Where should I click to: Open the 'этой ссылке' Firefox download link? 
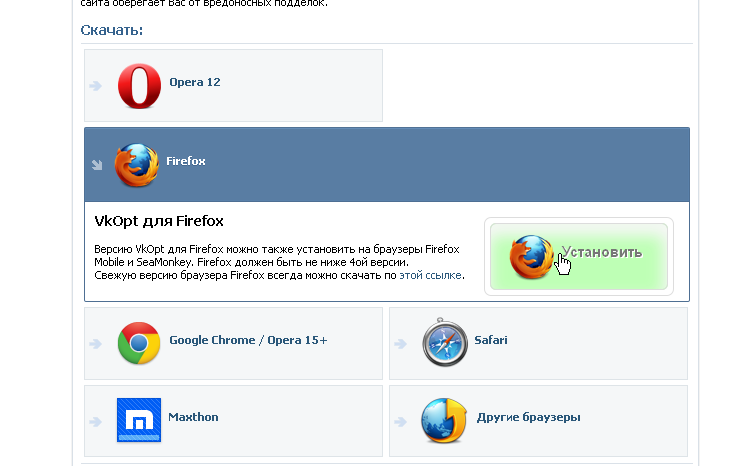(430, 276)
